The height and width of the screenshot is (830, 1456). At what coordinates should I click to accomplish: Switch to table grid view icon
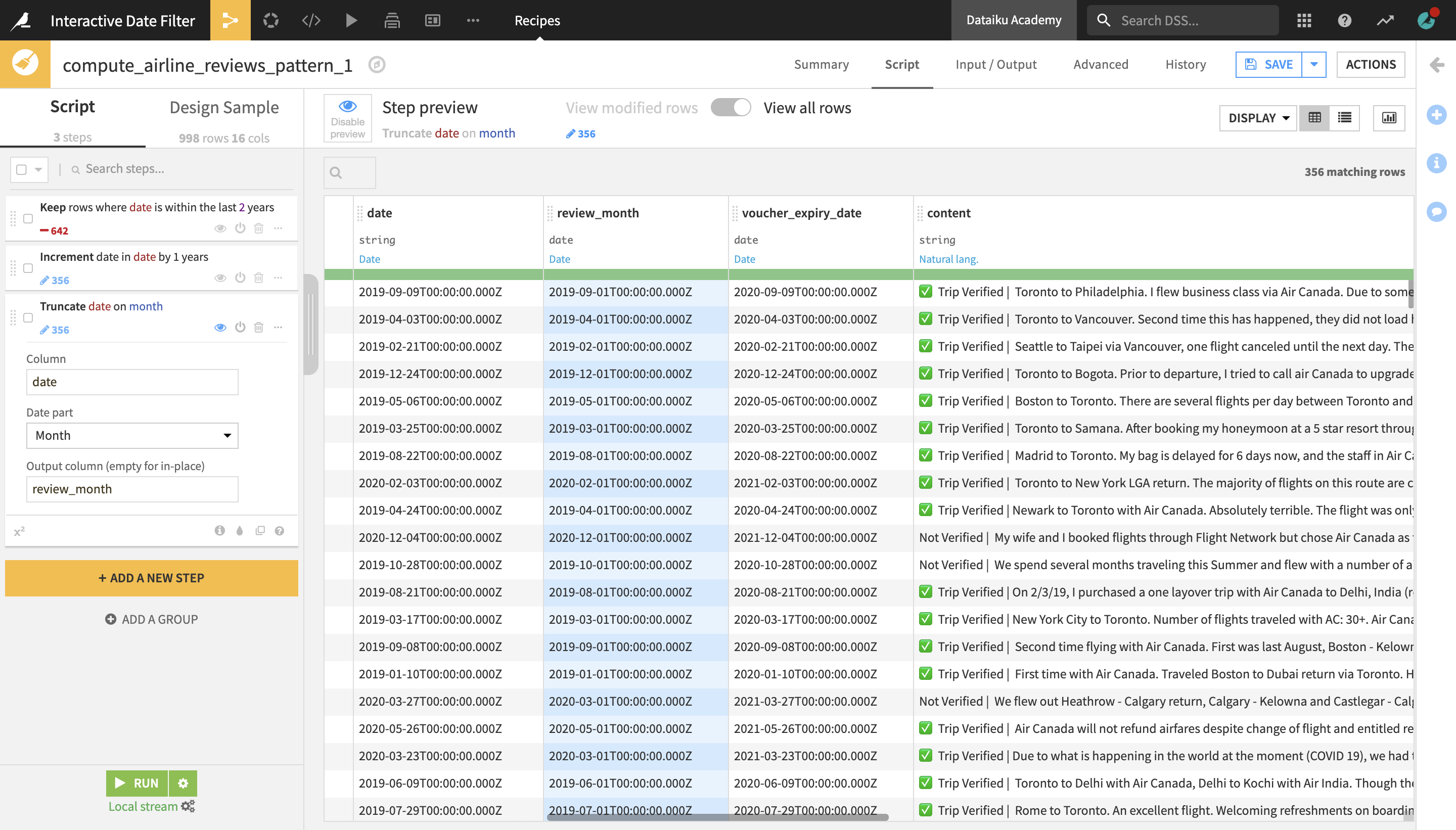pyautogui.click(x=1314, y=117)
